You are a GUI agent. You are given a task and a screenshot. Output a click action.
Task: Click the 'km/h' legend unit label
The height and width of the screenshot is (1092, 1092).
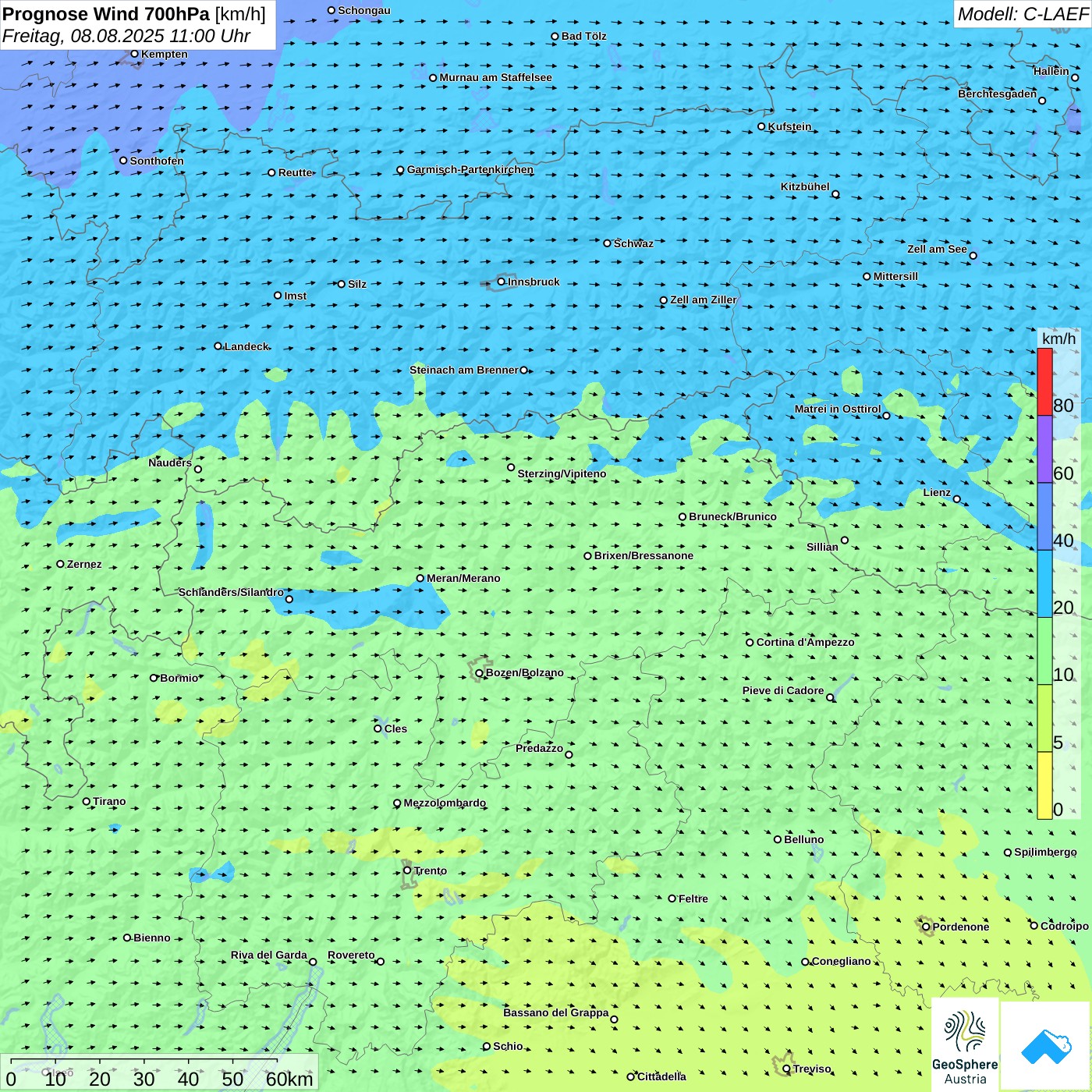pos(1058,339)
